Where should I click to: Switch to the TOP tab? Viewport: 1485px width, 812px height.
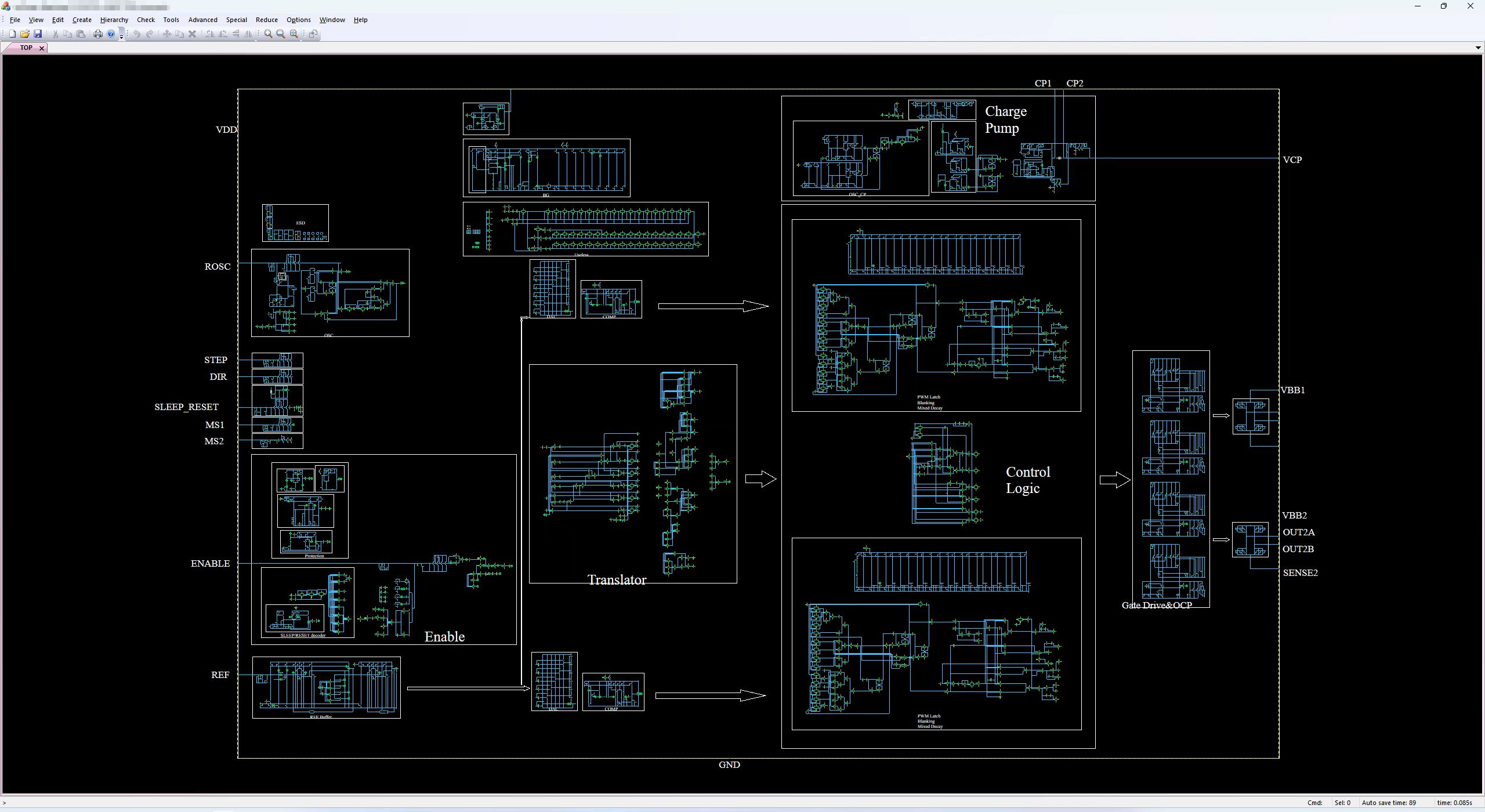[26, 48]
